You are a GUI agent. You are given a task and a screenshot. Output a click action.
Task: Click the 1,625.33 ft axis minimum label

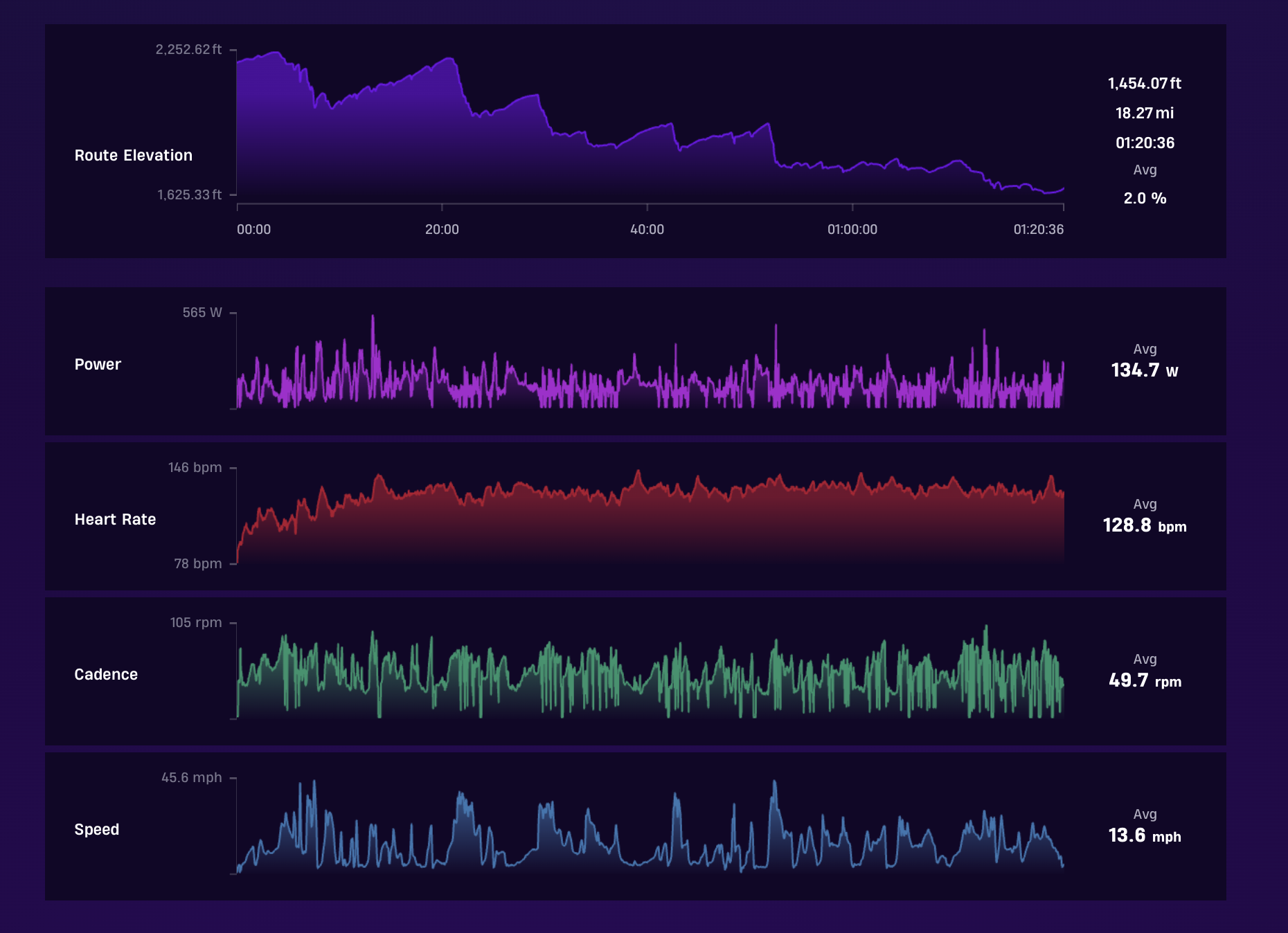point(189,194)
